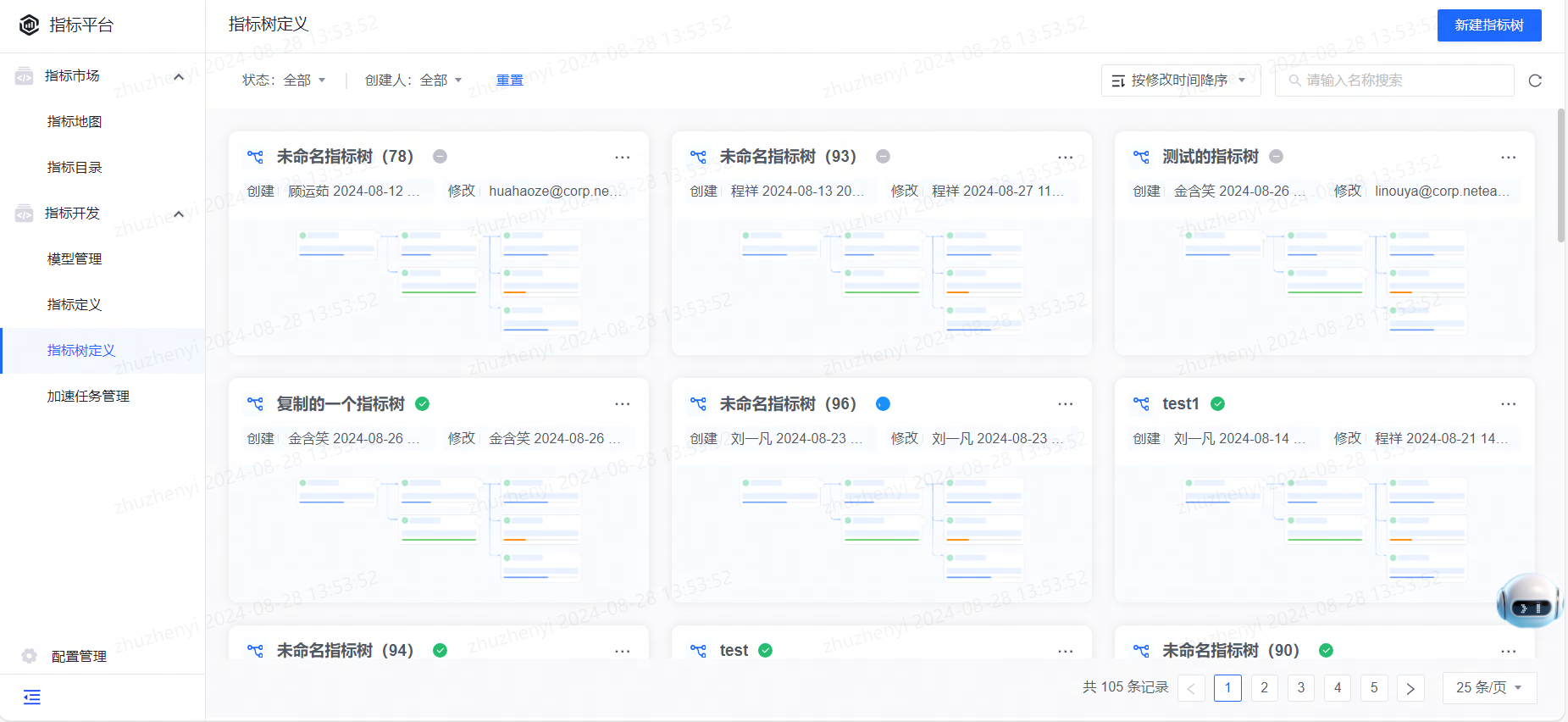This screenshot has height=722, width=1568.
Task: Click the AI robot assistant icon
Action: pyautogui.click(x=1530, y=601)
